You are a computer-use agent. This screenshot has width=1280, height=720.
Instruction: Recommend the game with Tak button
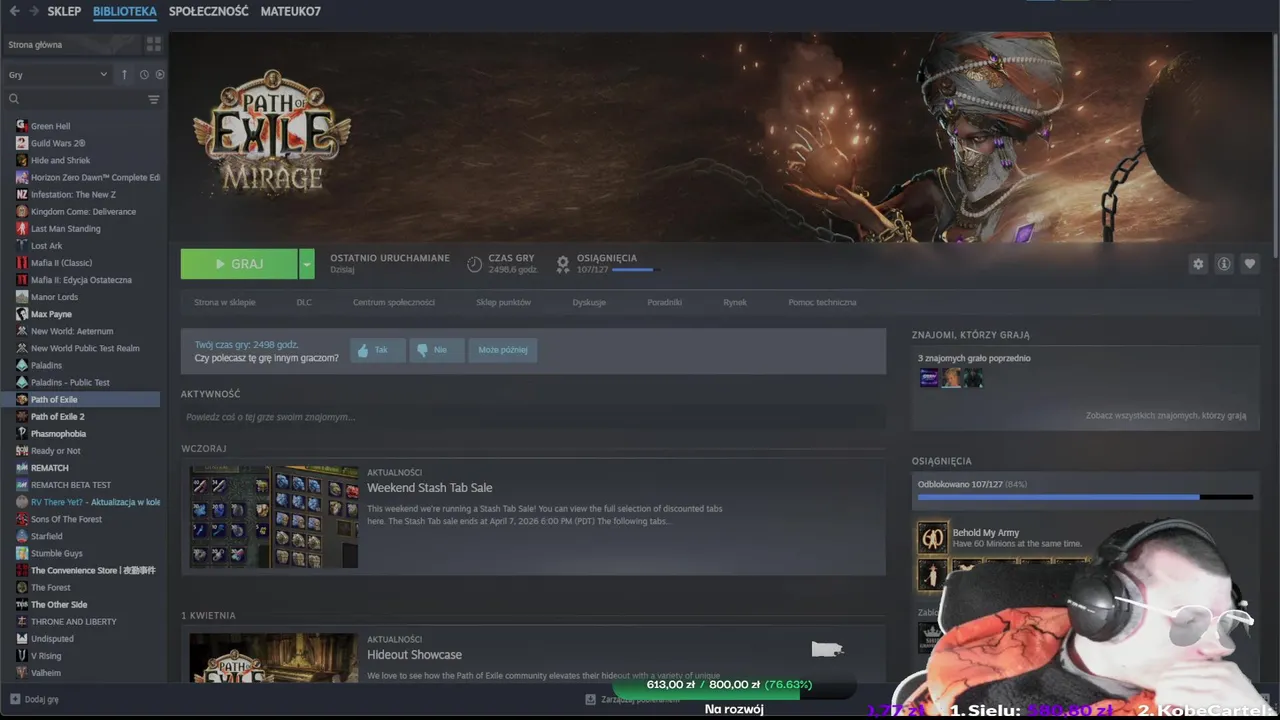378,350
